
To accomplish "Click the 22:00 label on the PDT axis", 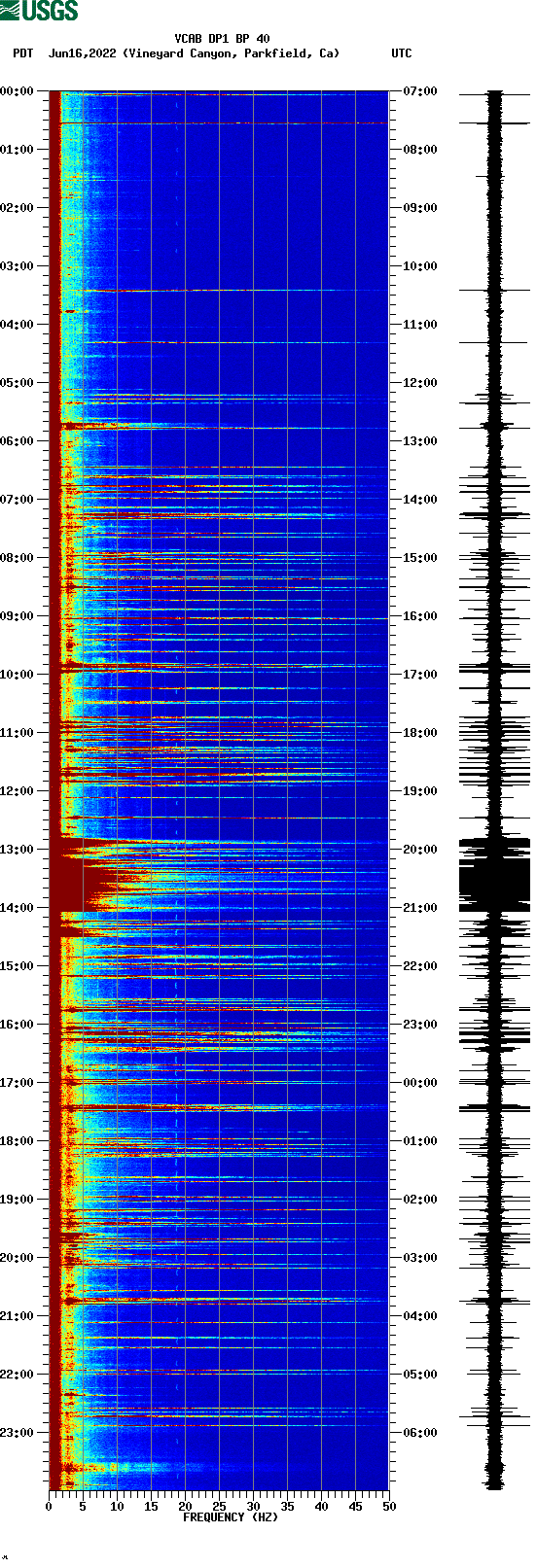I will pos(17,1375).
